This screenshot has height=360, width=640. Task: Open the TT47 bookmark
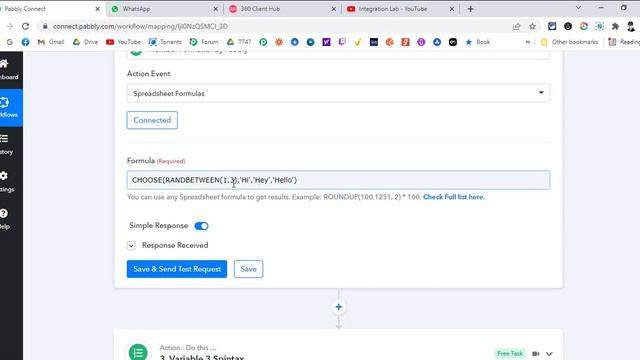pos(239,42)
